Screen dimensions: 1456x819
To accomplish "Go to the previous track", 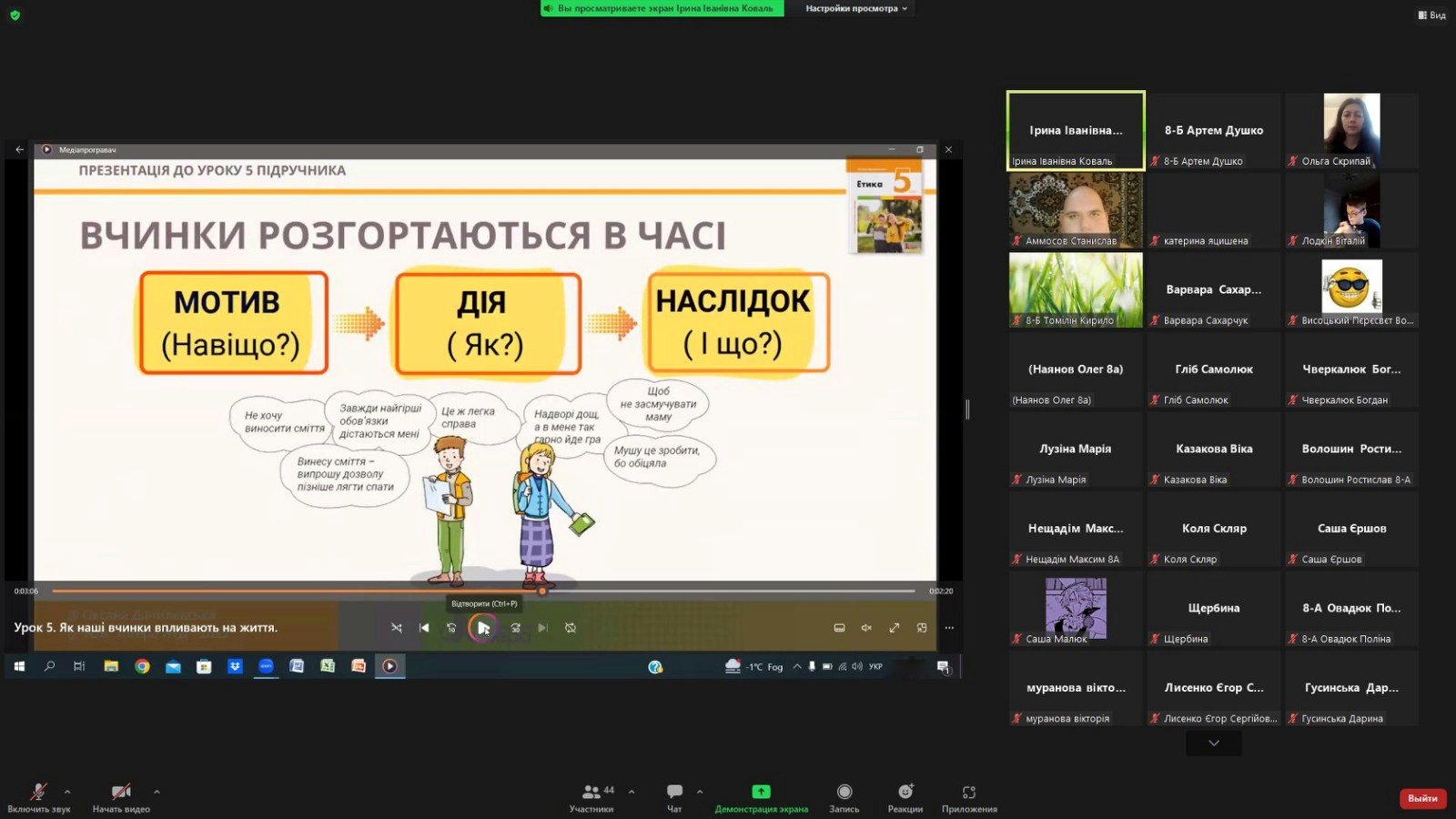I will pos(424,628).
